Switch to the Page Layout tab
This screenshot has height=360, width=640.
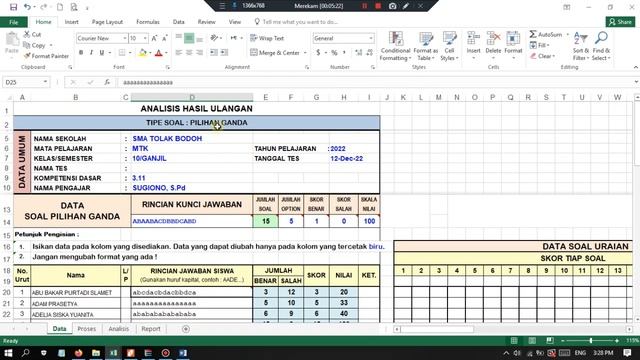[107, 22]
